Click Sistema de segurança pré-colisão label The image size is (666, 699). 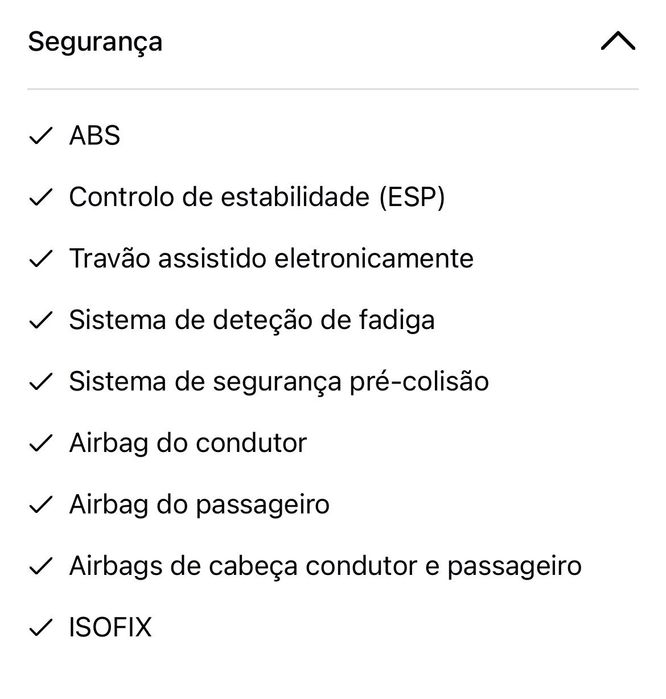(279, 382)
